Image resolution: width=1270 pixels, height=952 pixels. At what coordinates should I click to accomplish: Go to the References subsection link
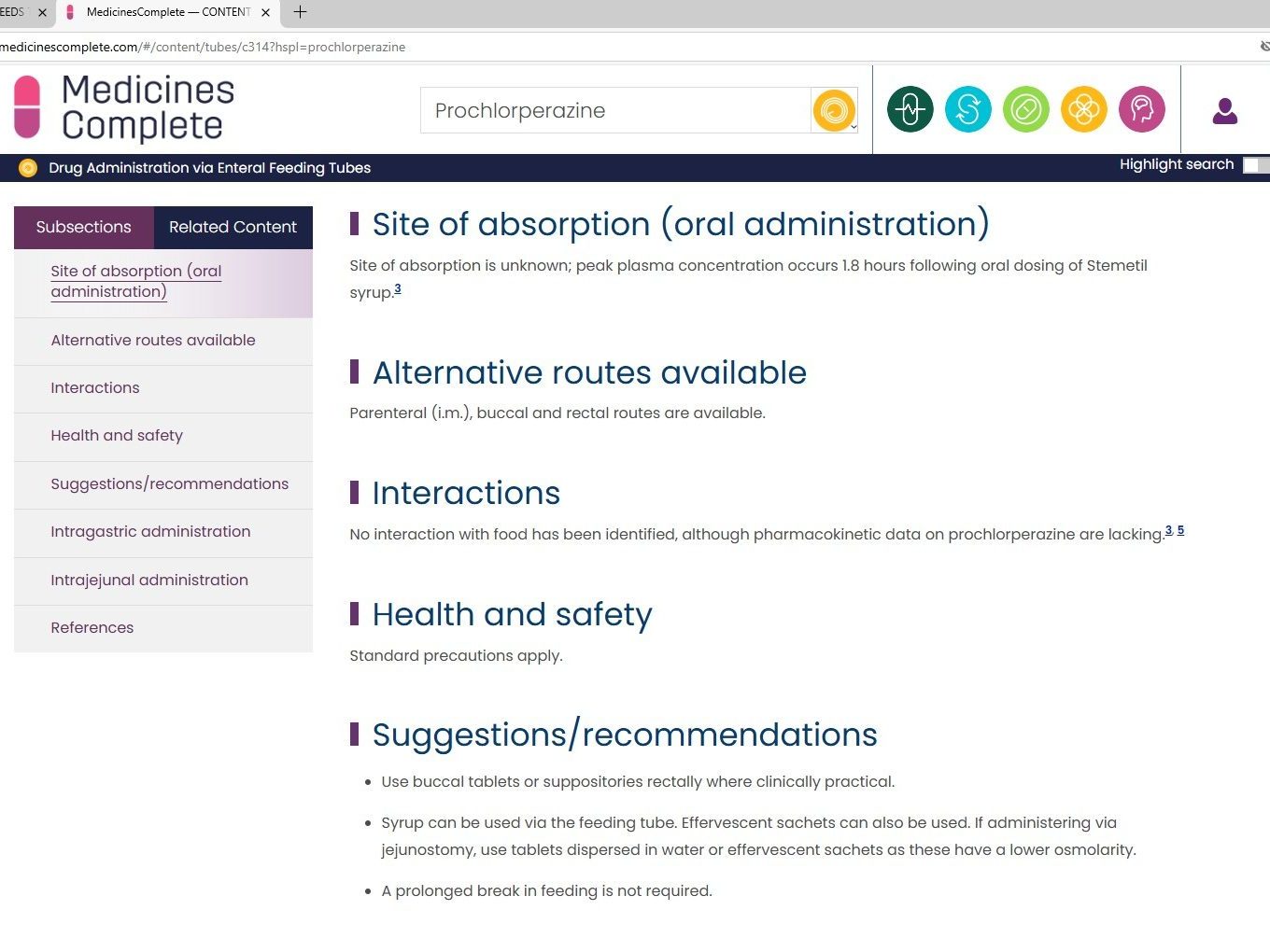(92, 628)
